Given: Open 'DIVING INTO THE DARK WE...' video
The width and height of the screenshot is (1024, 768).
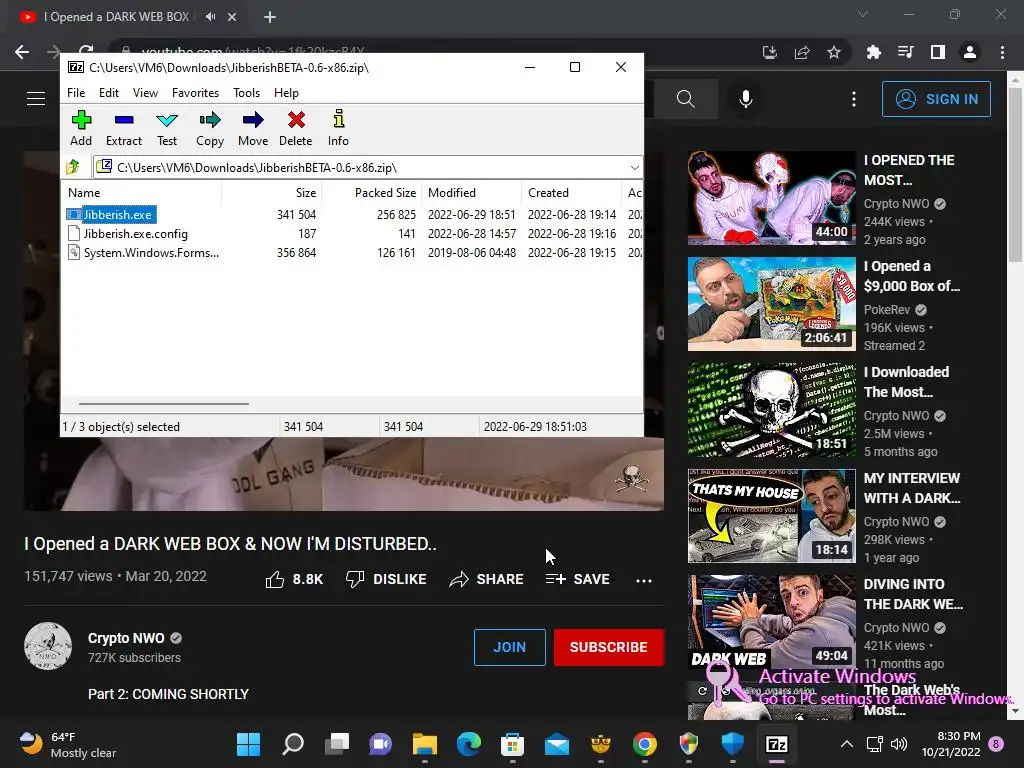Looking at the screenshot, I should pyautogui.click(x=771, y=622).
